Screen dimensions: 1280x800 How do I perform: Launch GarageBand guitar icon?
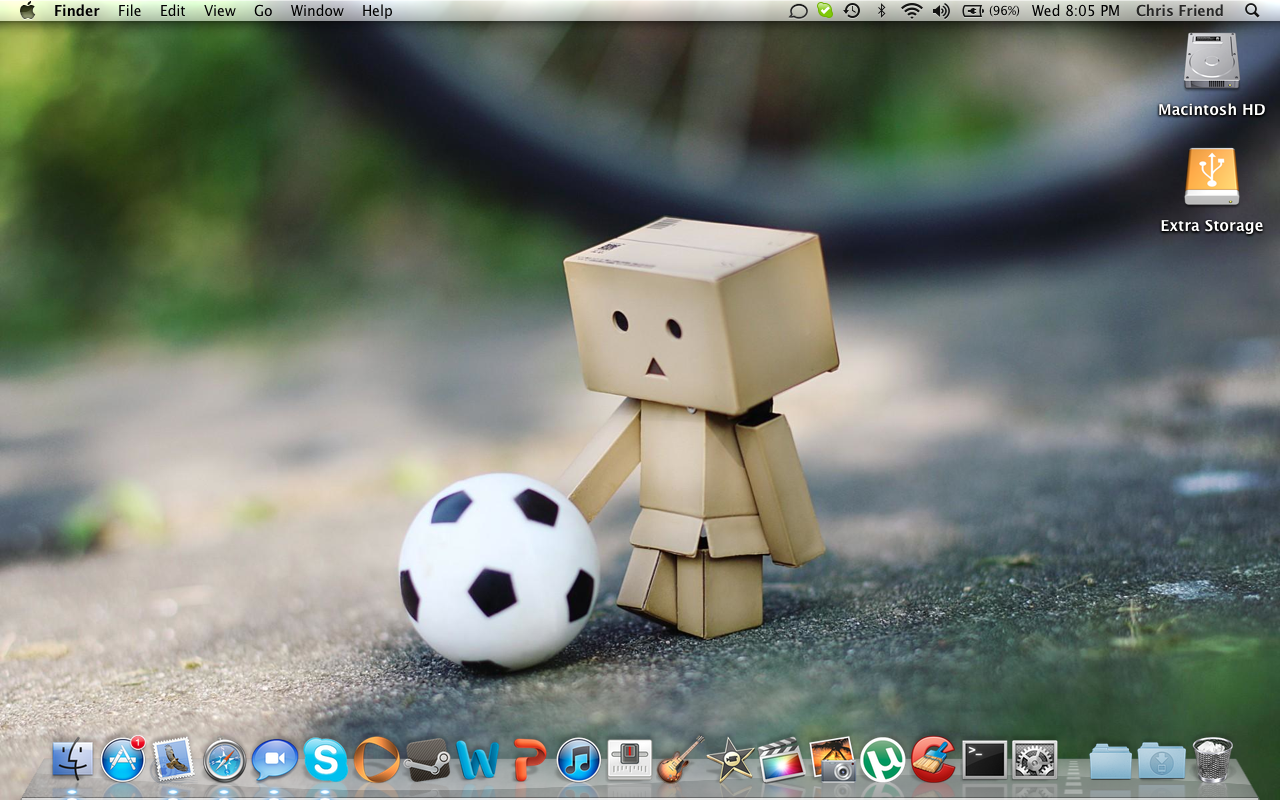[680, 760]
